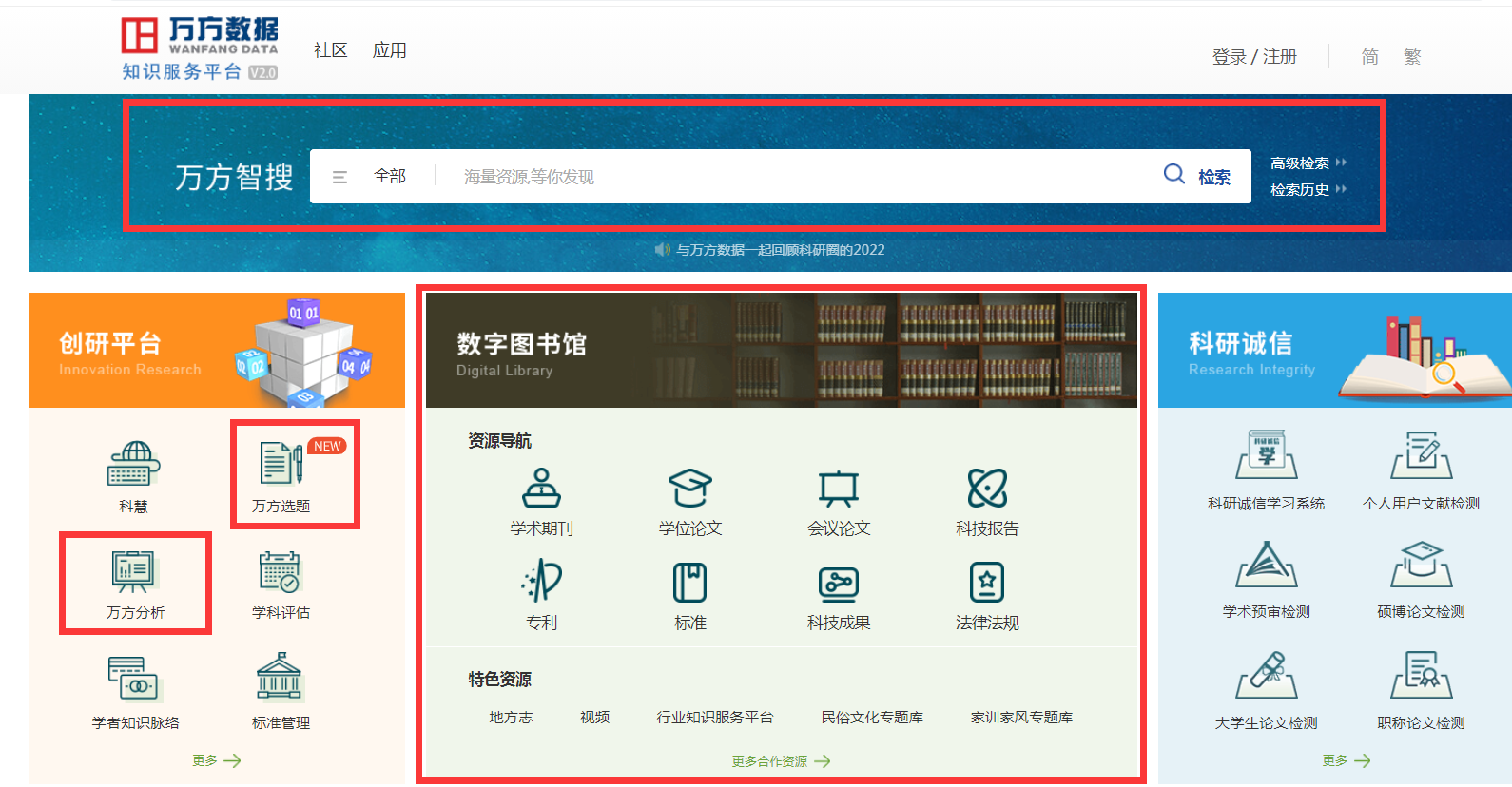
Task: Browse 学位论文 graduation cap icon
Action: click(690, 488)
